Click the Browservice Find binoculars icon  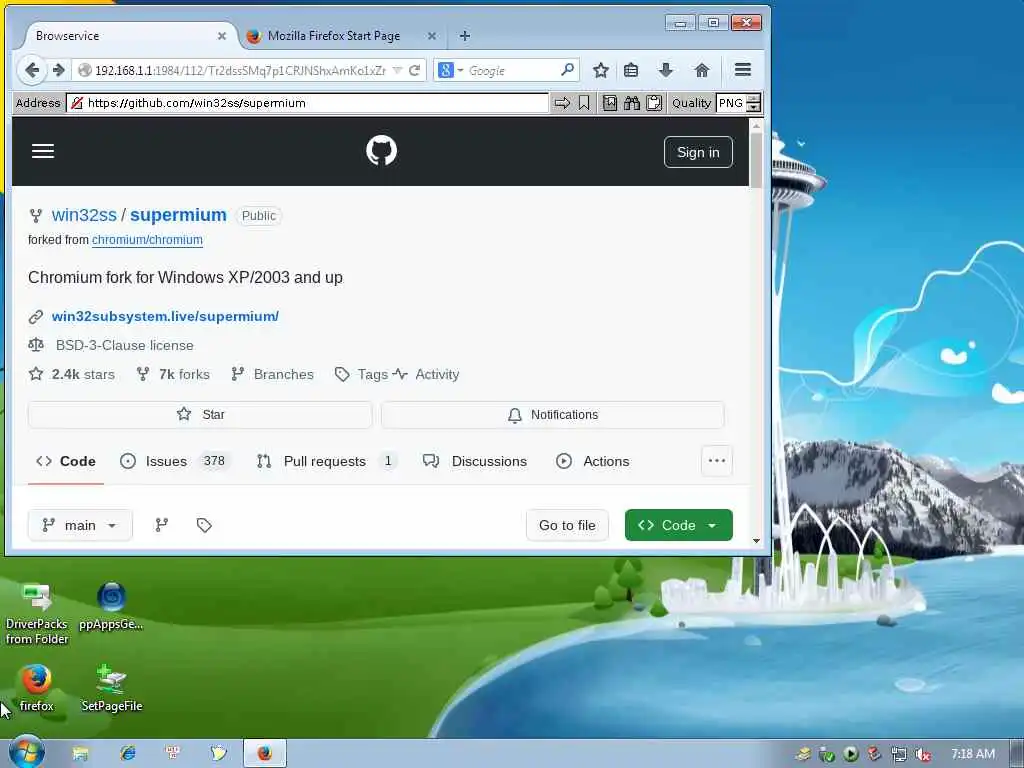point(632,103)
